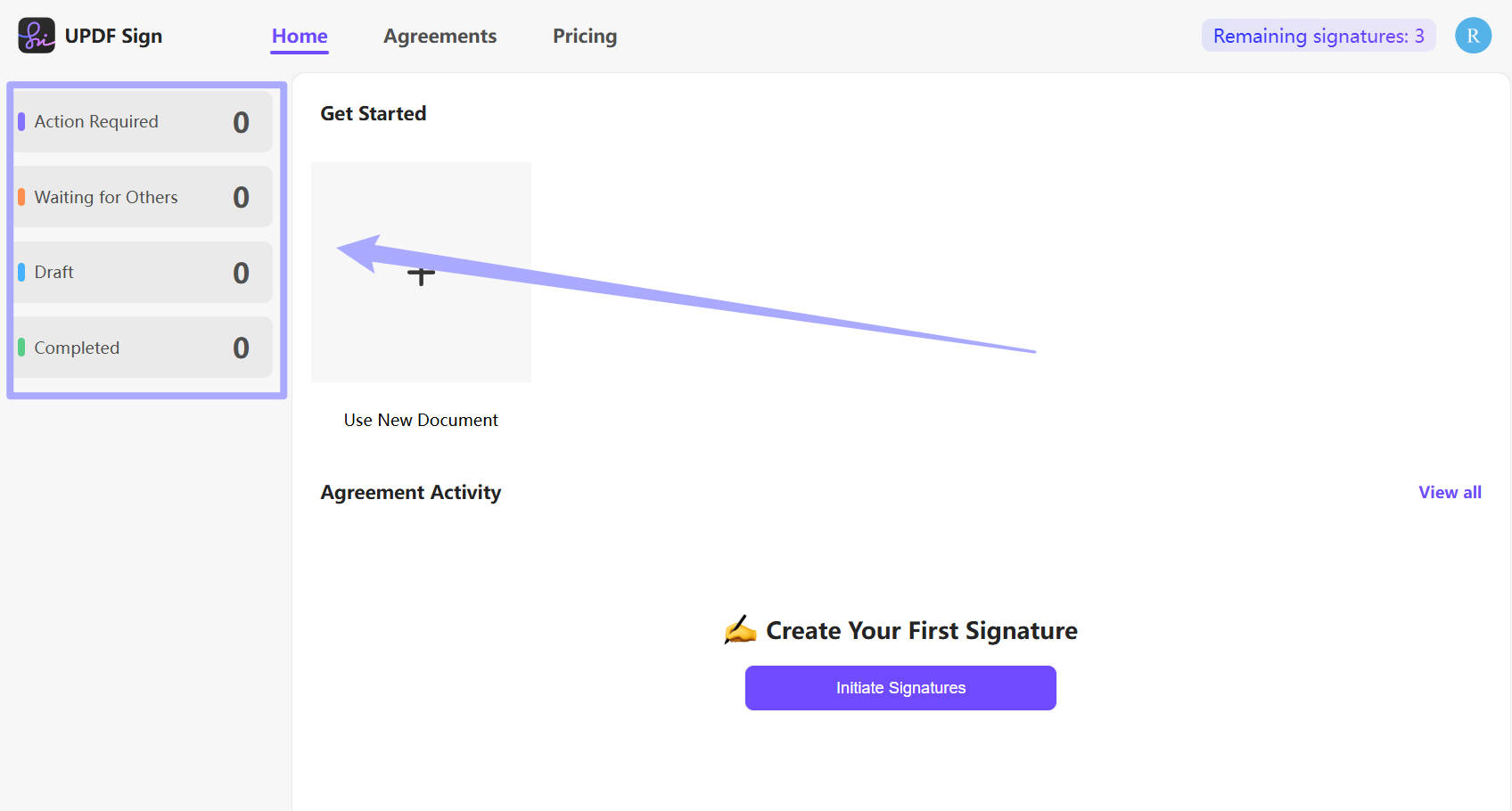Click the plus icon under Get Started
The height and width of the screenshot is (811, 1512).
point(420,275)
